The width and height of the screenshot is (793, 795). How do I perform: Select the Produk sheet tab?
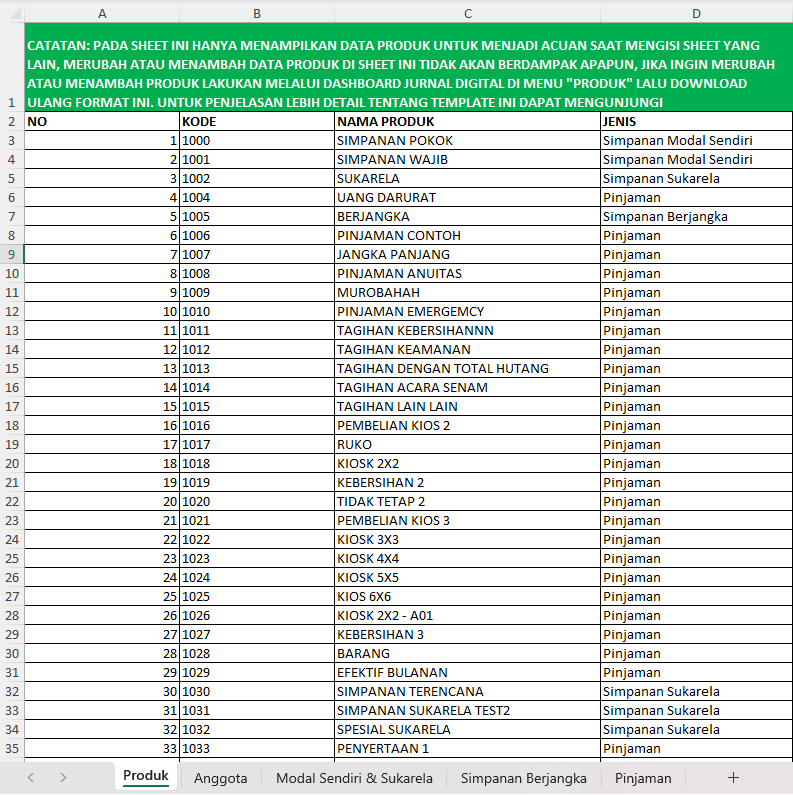click(x=145, y=776)
